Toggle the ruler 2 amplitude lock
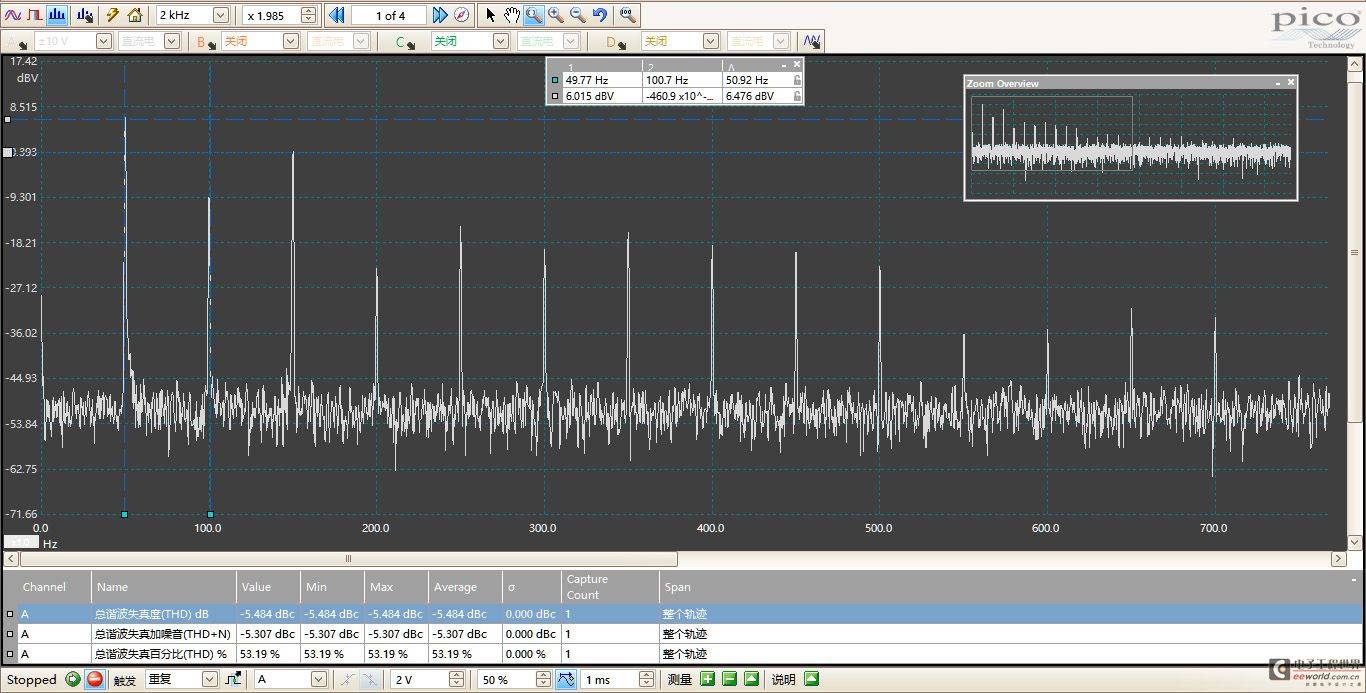The width and height of the screenshot is (1366, 693). tap(797, 96)
